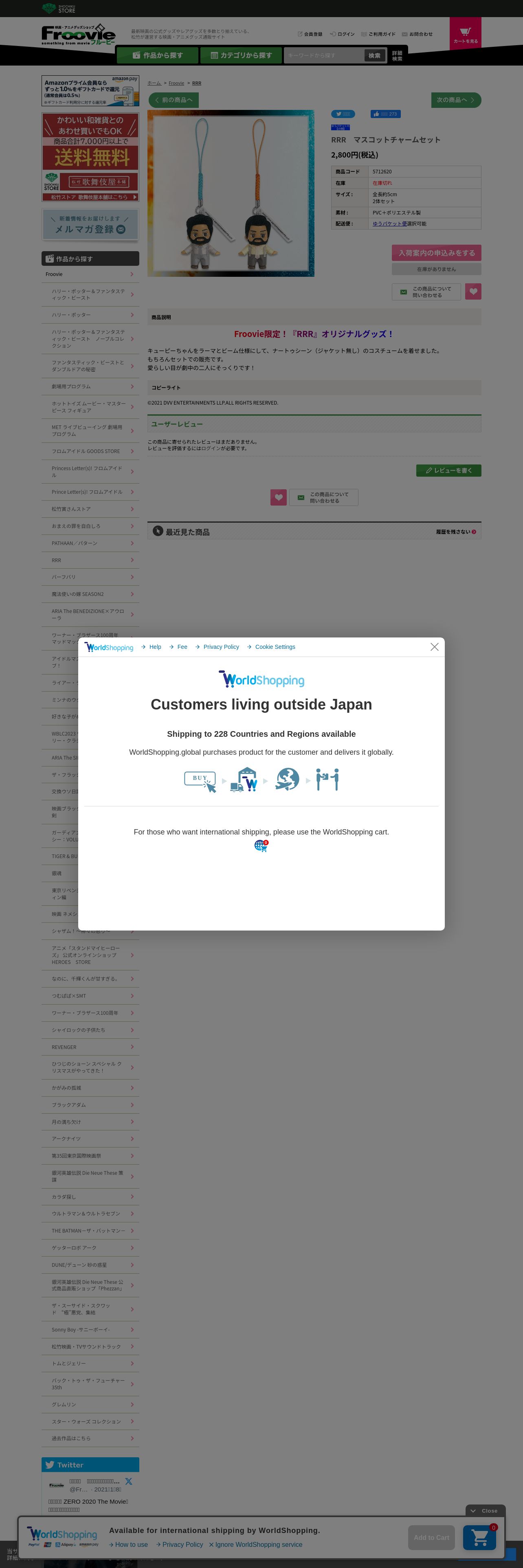Click the Shochiku Store logo
Viewport: 523px width, 1568px height.
(59, 8)
